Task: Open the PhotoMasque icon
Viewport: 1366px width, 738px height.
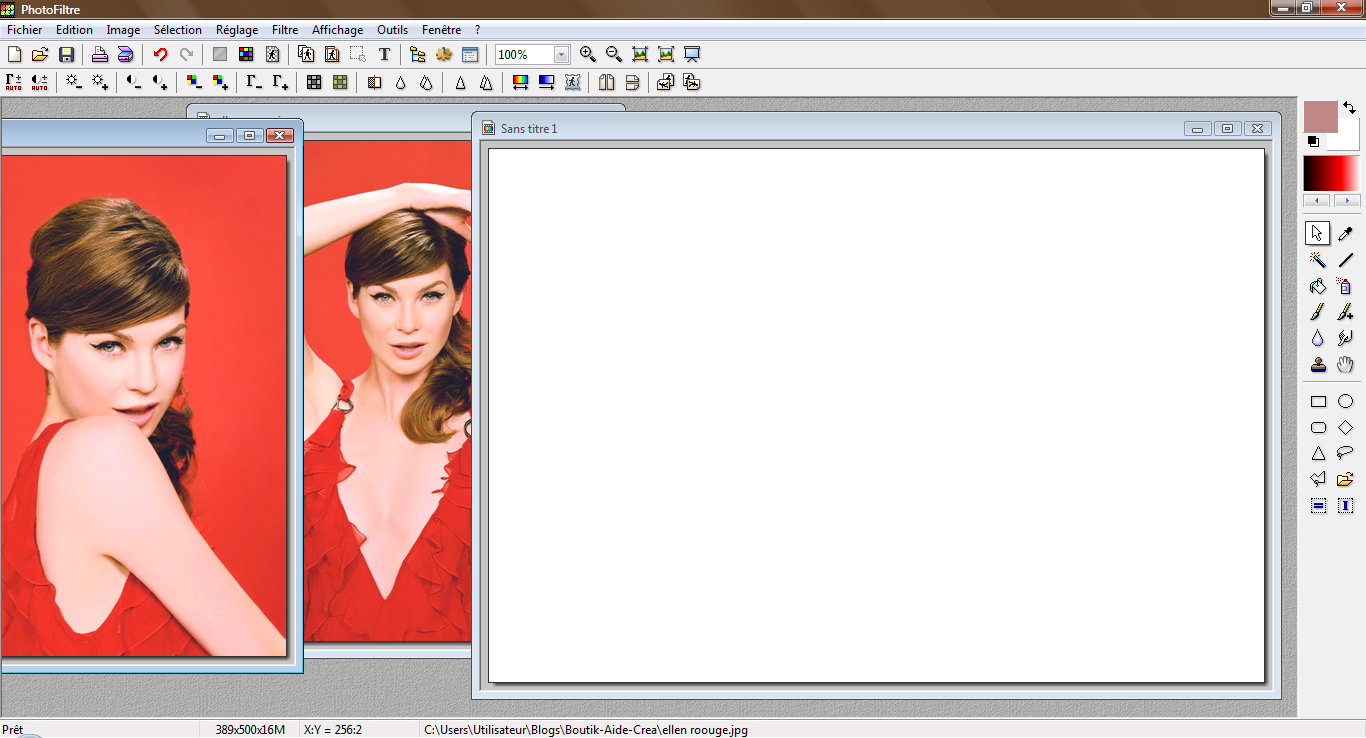Action: 572,82
